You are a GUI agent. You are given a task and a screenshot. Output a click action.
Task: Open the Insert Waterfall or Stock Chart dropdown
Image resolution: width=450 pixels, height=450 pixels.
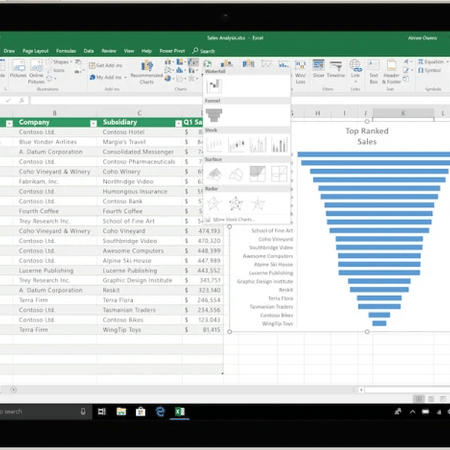[x=193, y=62]
